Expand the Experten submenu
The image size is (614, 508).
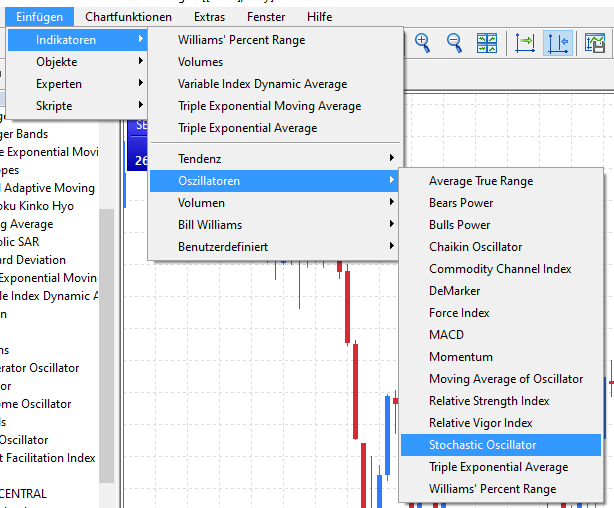(x=78, y=84)
